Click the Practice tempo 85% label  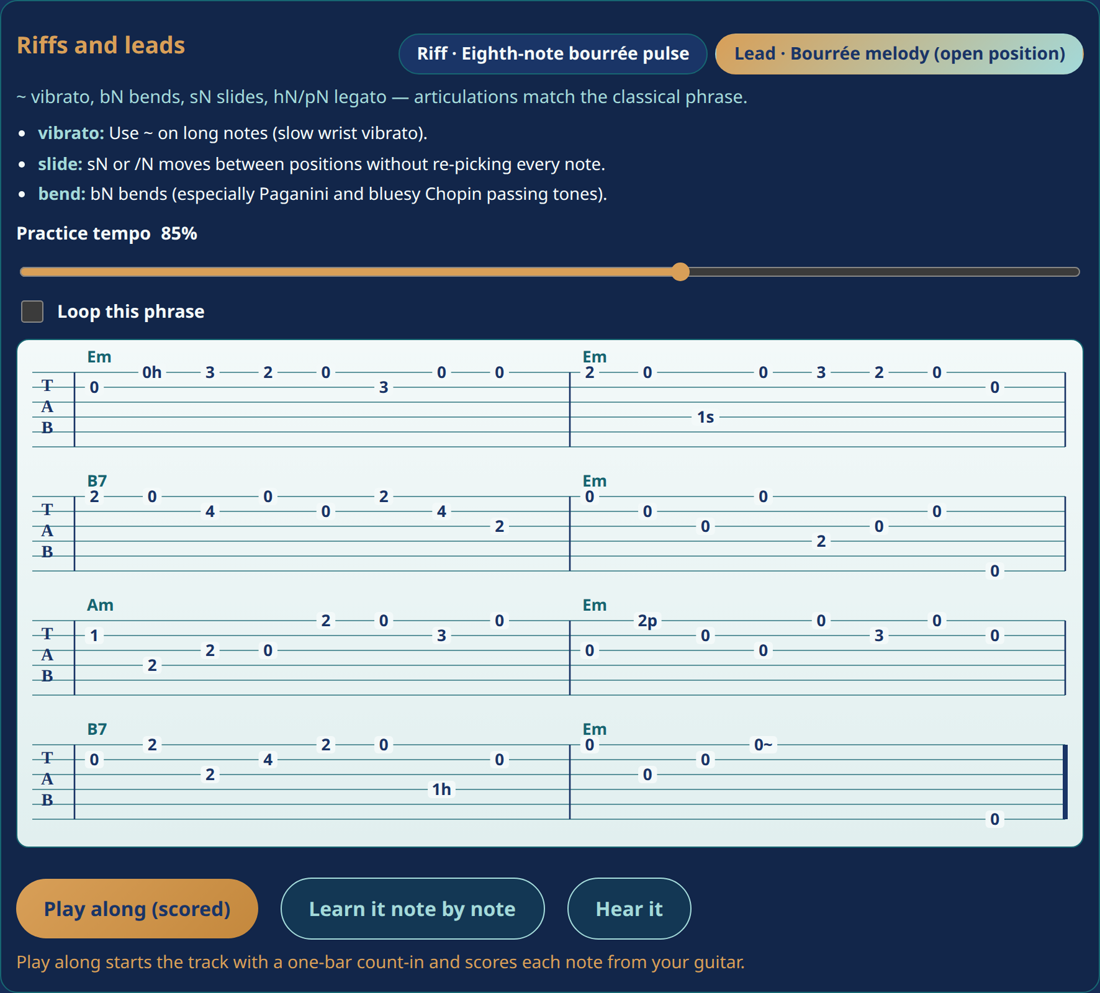point(107,234)
